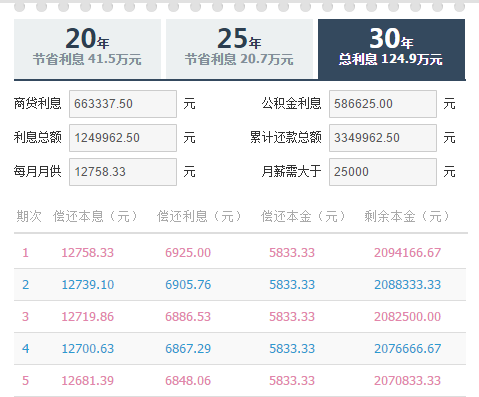Viewport: 479px width, 397px height.
Task: Switch to the 25年 loan term tab
Action: 239,49
